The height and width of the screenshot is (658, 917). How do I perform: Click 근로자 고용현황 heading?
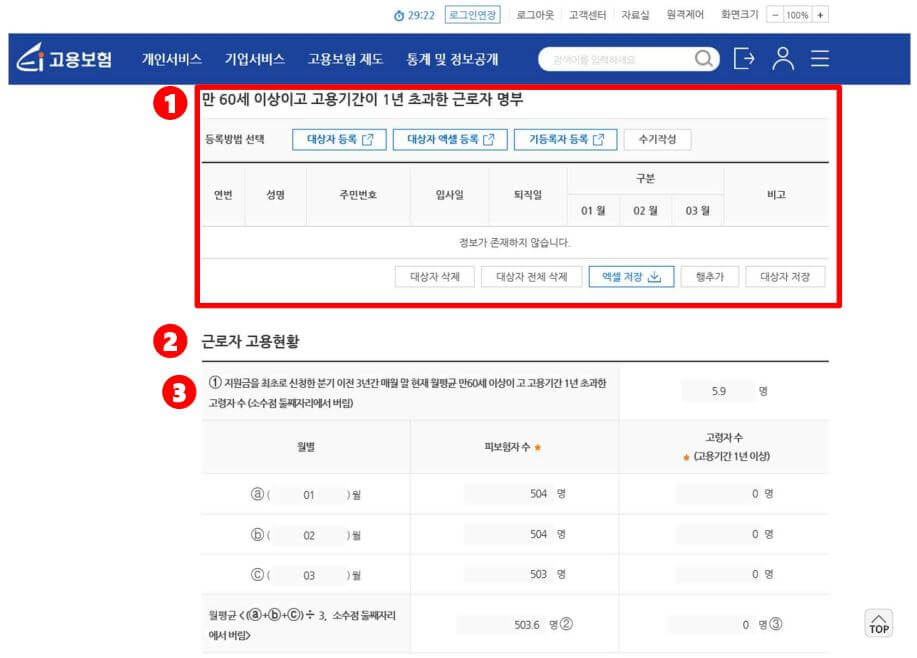250,341
